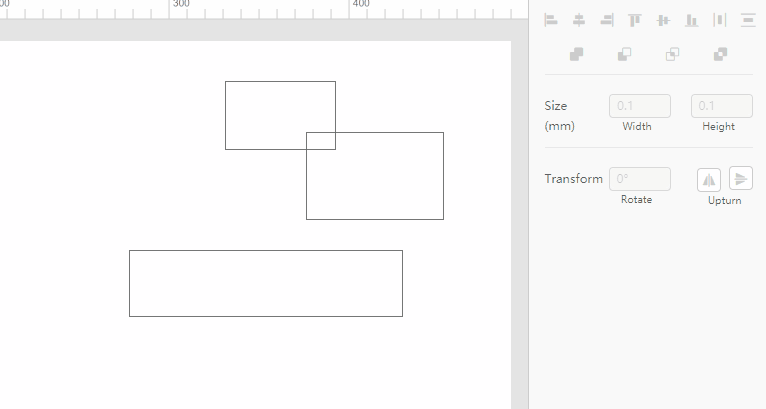This screenshot has width=766, height=409.
Task: Distribute objects with equal vertical spacing
Action: (x=748, y=20)
